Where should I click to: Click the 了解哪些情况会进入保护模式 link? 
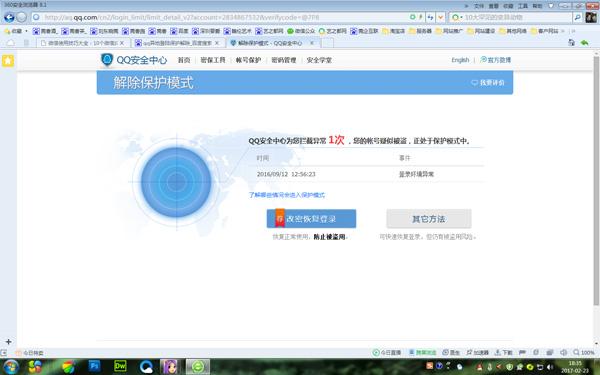pyautogui.click(x=287, y=195)
